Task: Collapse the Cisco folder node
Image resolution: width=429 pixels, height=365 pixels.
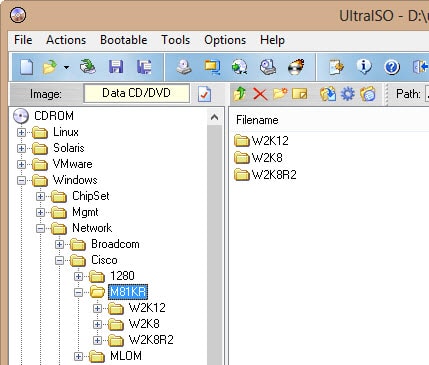Action: coord(59,260)
